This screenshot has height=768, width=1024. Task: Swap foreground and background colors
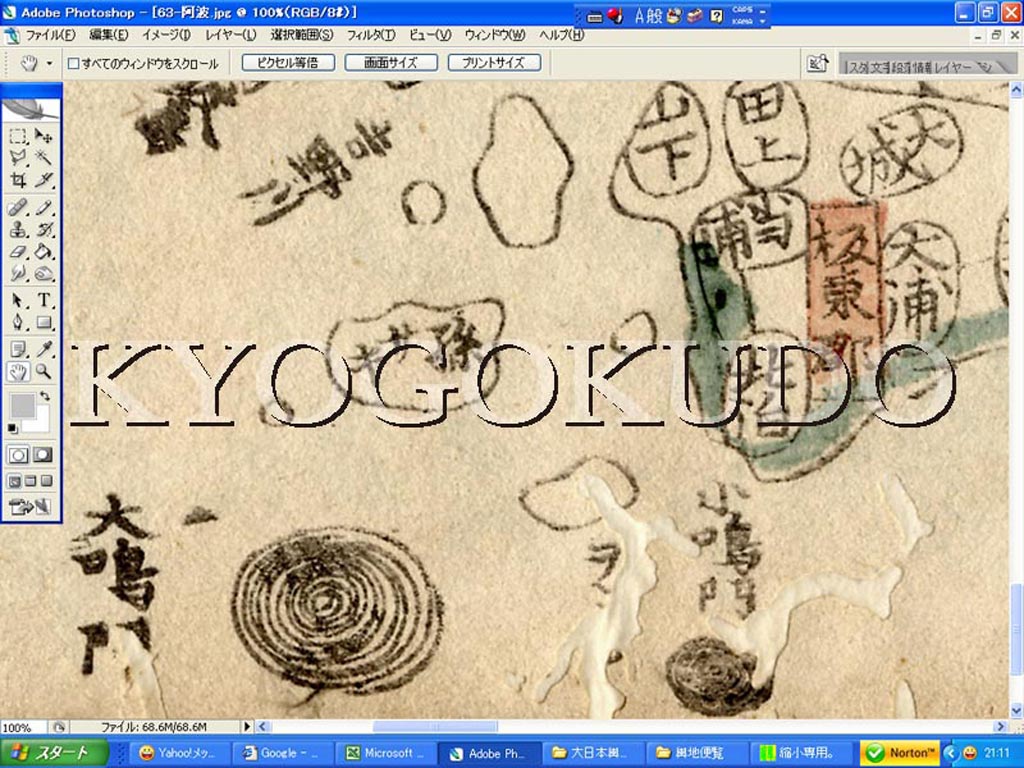[44, 396]
